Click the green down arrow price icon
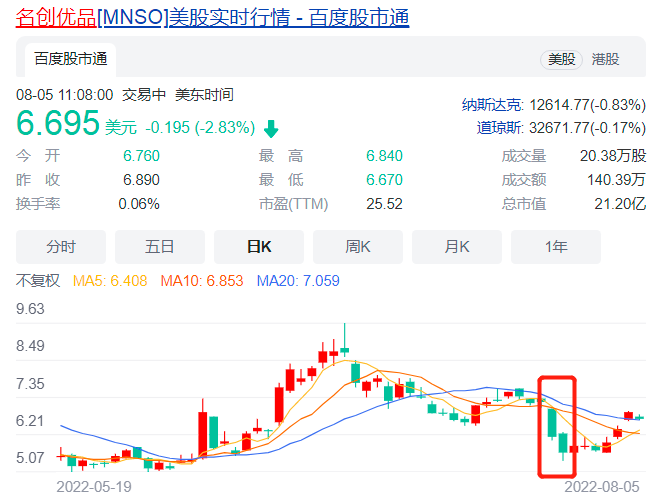 tap(271, 128)
